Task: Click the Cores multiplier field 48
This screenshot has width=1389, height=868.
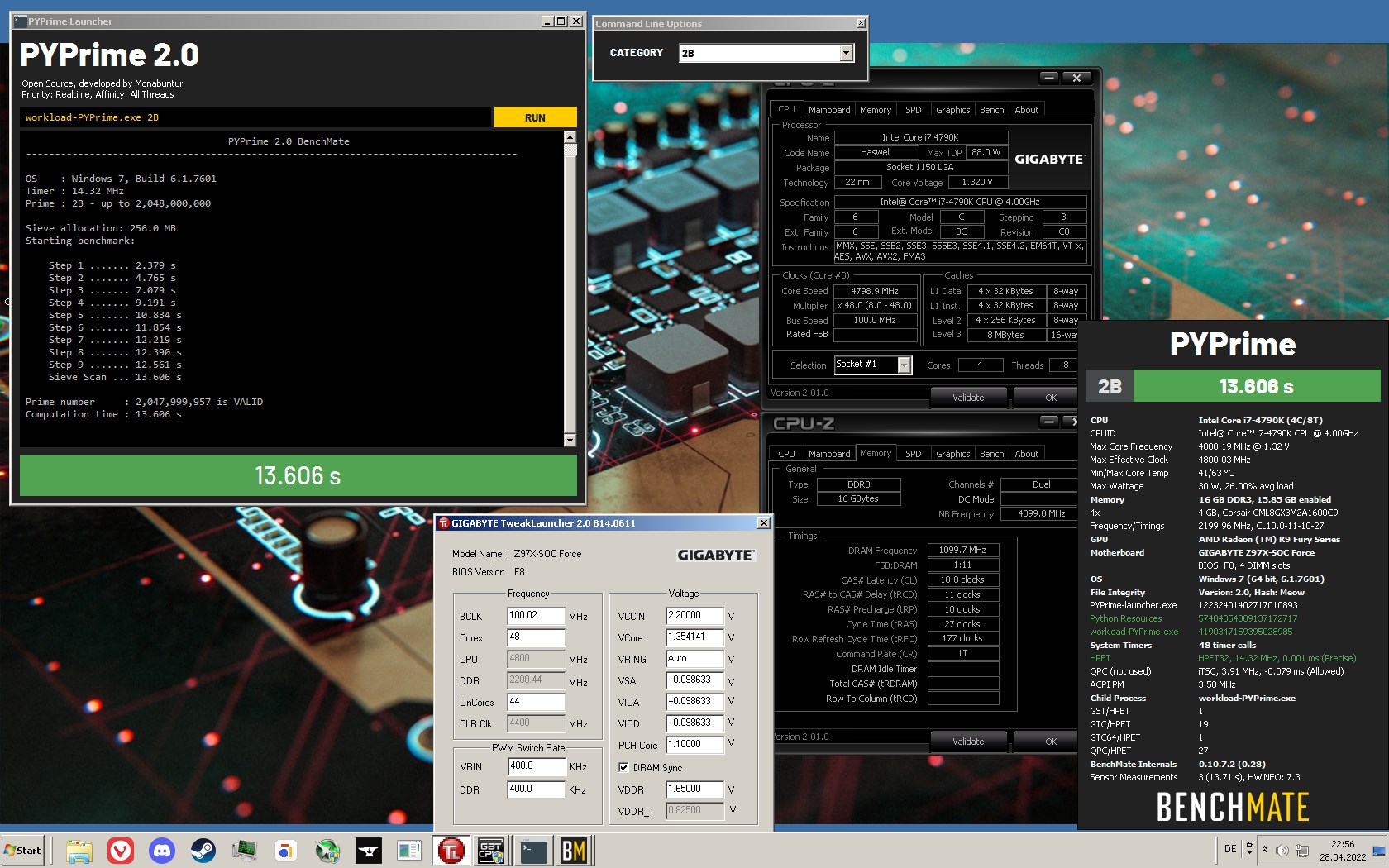Action: tap(536, 637)
